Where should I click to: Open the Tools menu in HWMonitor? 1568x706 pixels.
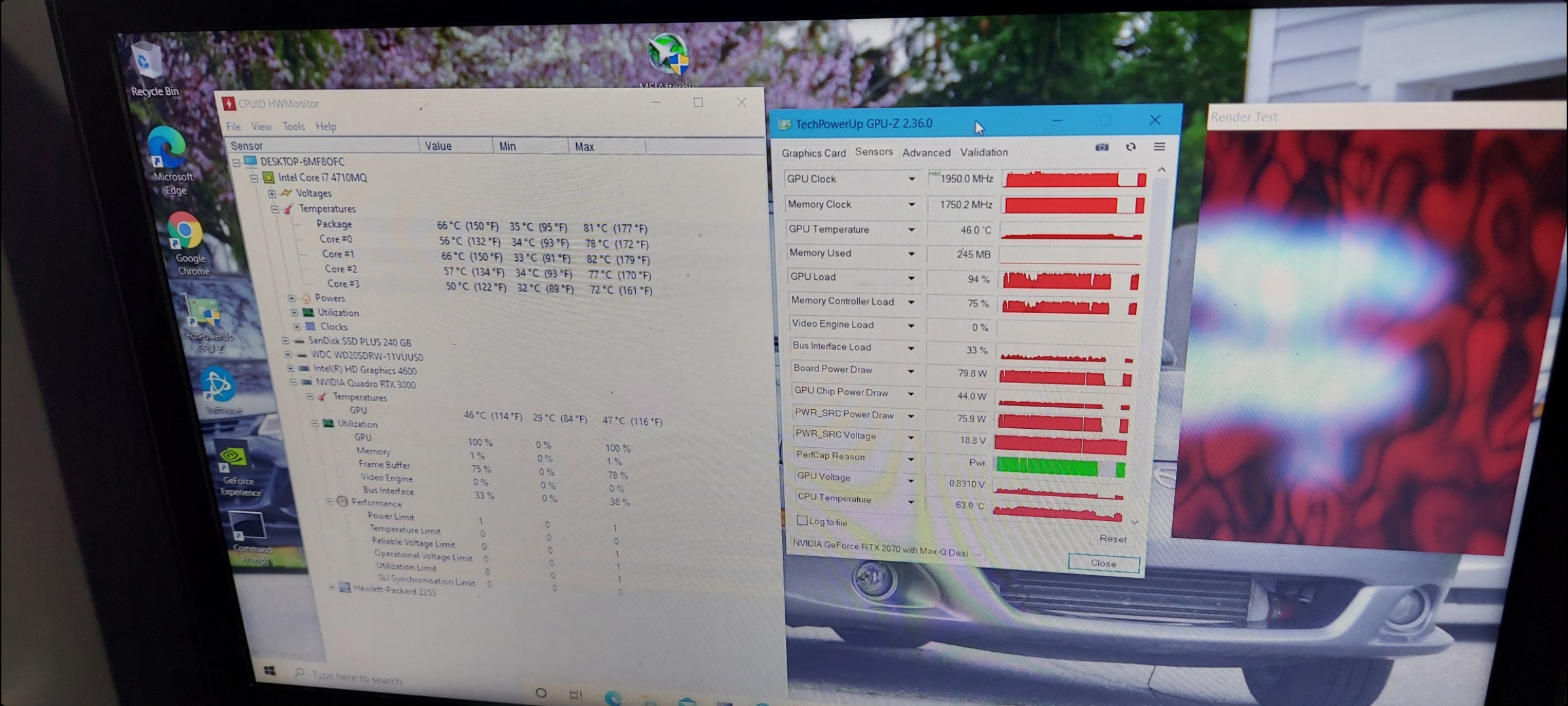pos(293,126)
